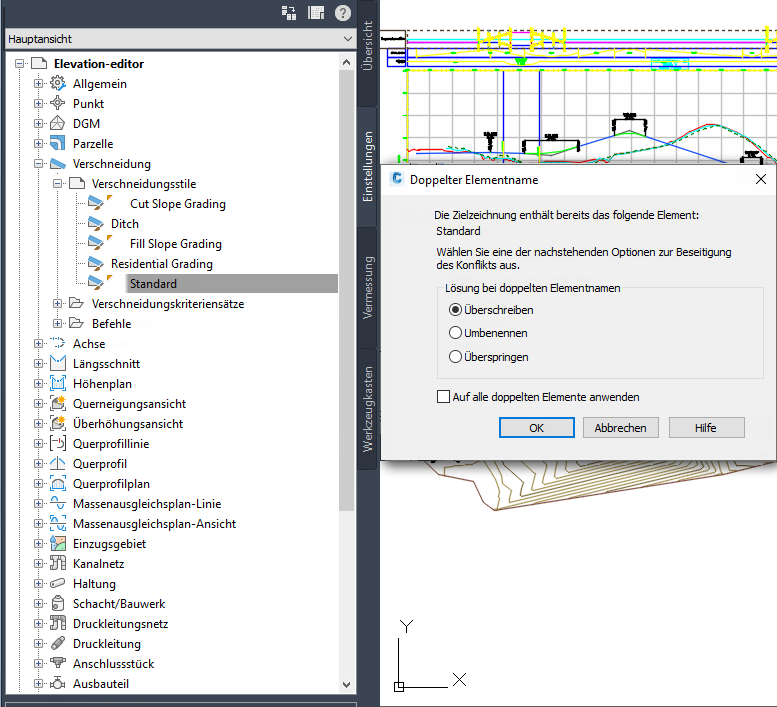Click the Allgemein gear icon

click(57, 83)
